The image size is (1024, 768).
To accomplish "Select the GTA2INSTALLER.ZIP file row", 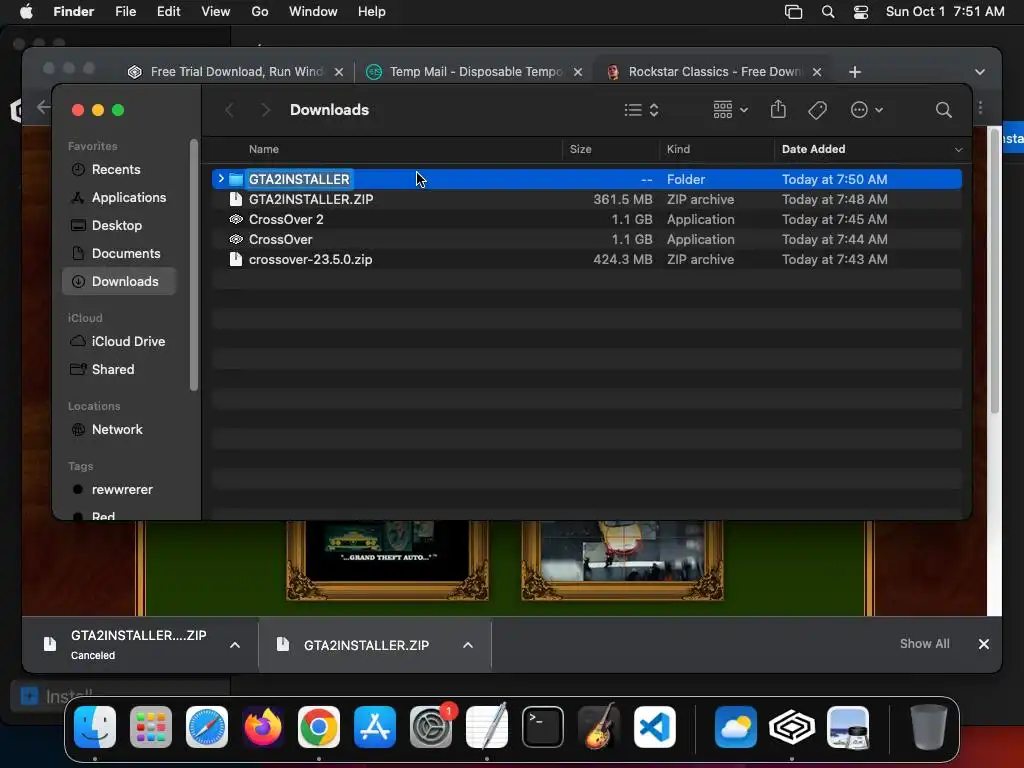I will [x=586, y=199].
